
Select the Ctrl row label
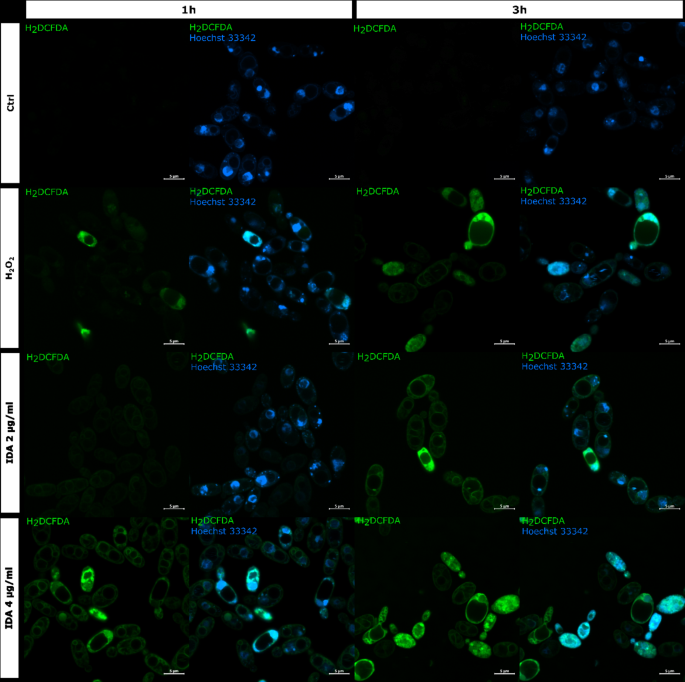coord(10,103)
